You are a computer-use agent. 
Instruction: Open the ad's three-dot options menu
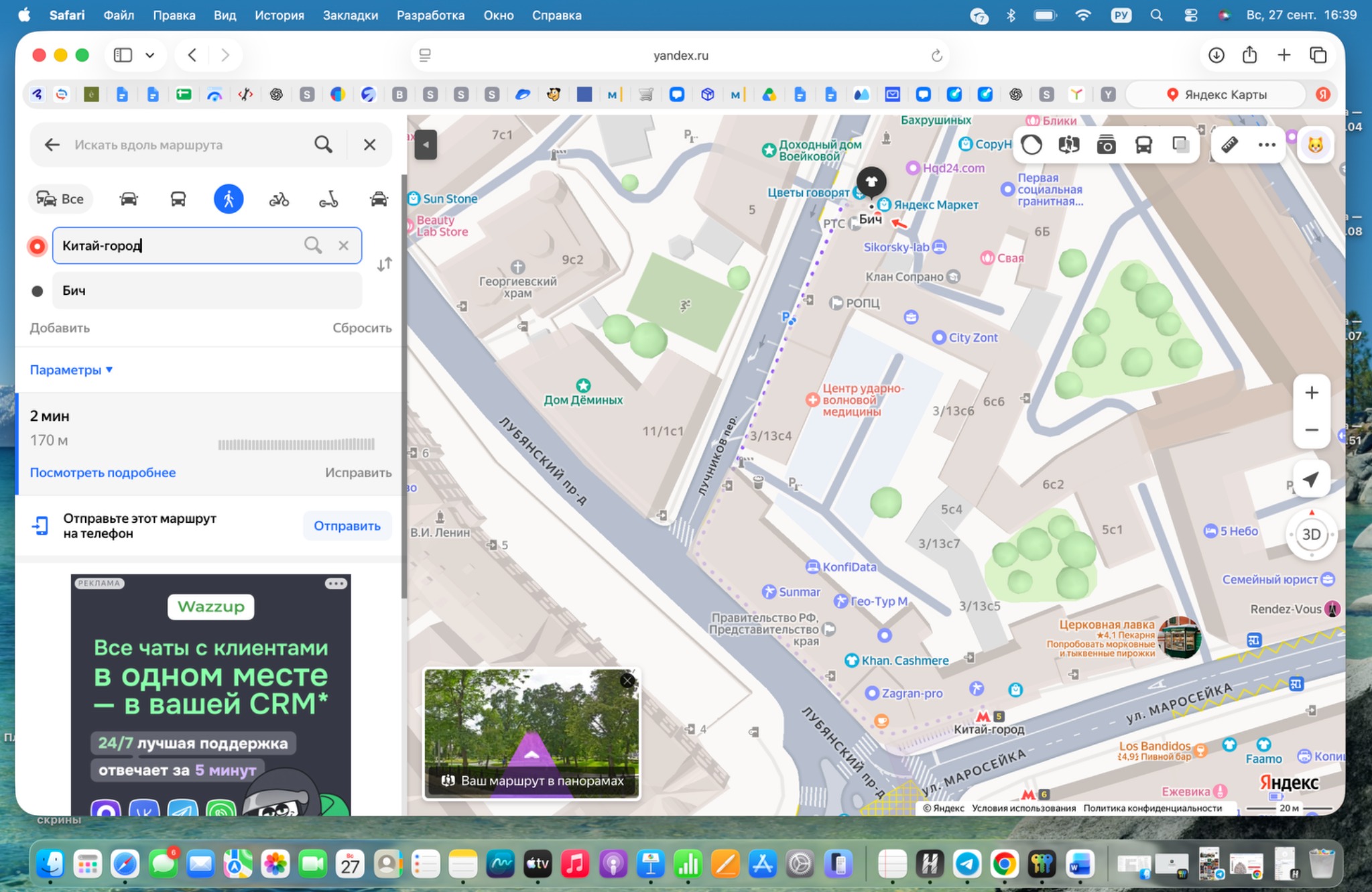tap(336, 584)
